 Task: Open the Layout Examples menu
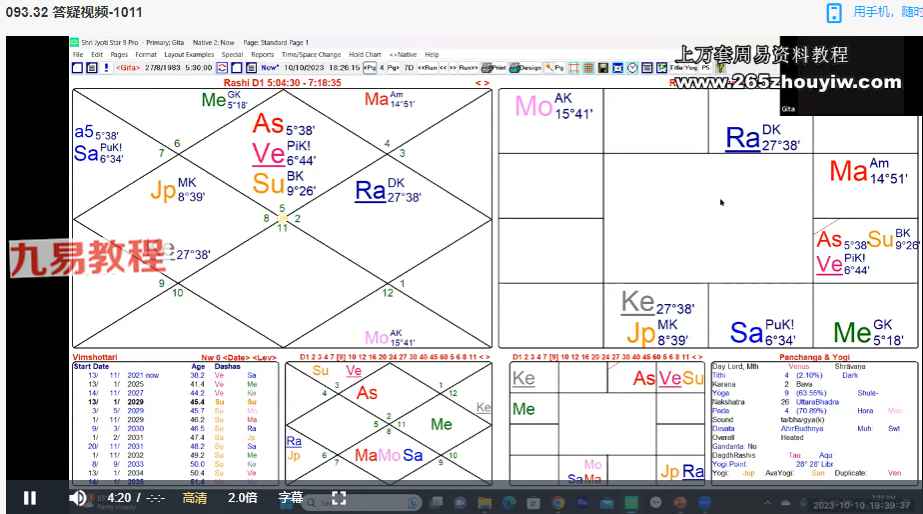pos(189,55)
